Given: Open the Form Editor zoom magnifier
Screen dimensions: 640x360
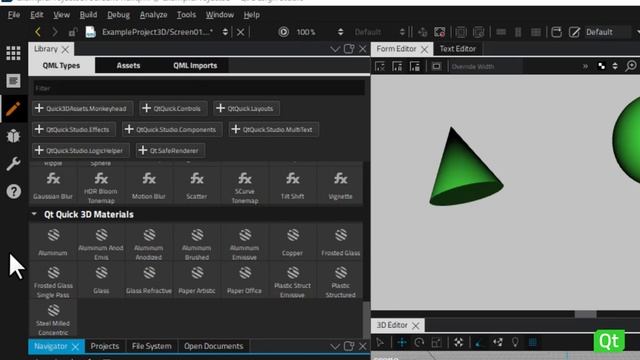Looking at the screenshot, I should point(631,66).
